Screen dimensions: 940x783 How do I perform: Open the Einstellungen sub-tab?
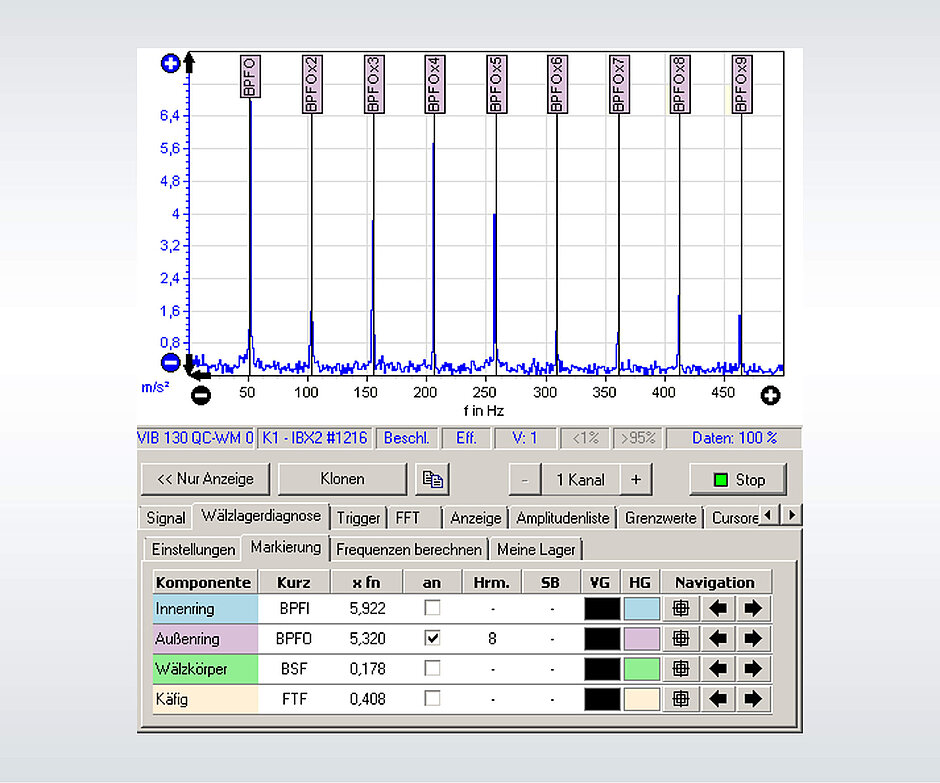(191, 548)
